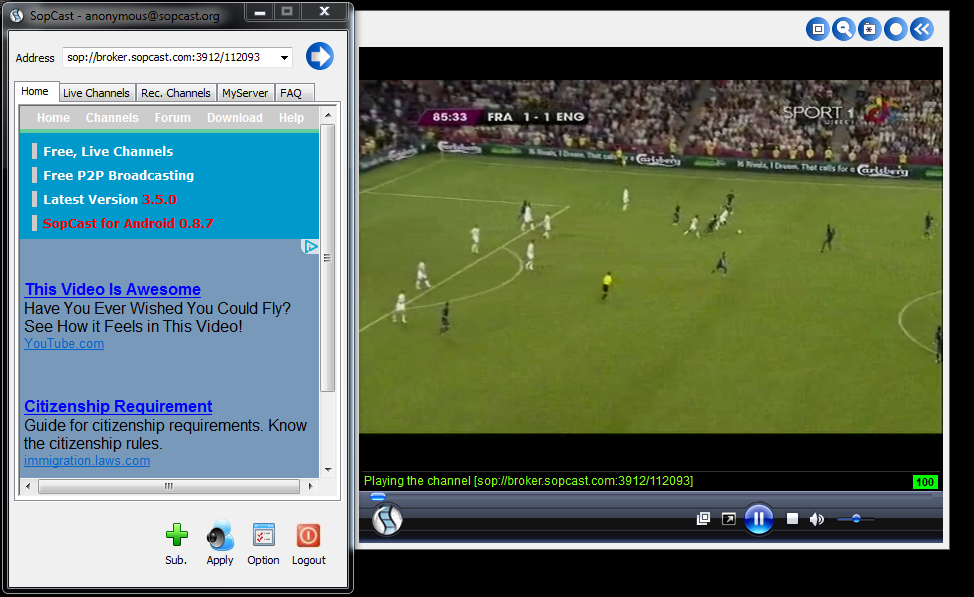Click the volume slider handle
This screenshot has width=974, height=597.
pos(856,518)
